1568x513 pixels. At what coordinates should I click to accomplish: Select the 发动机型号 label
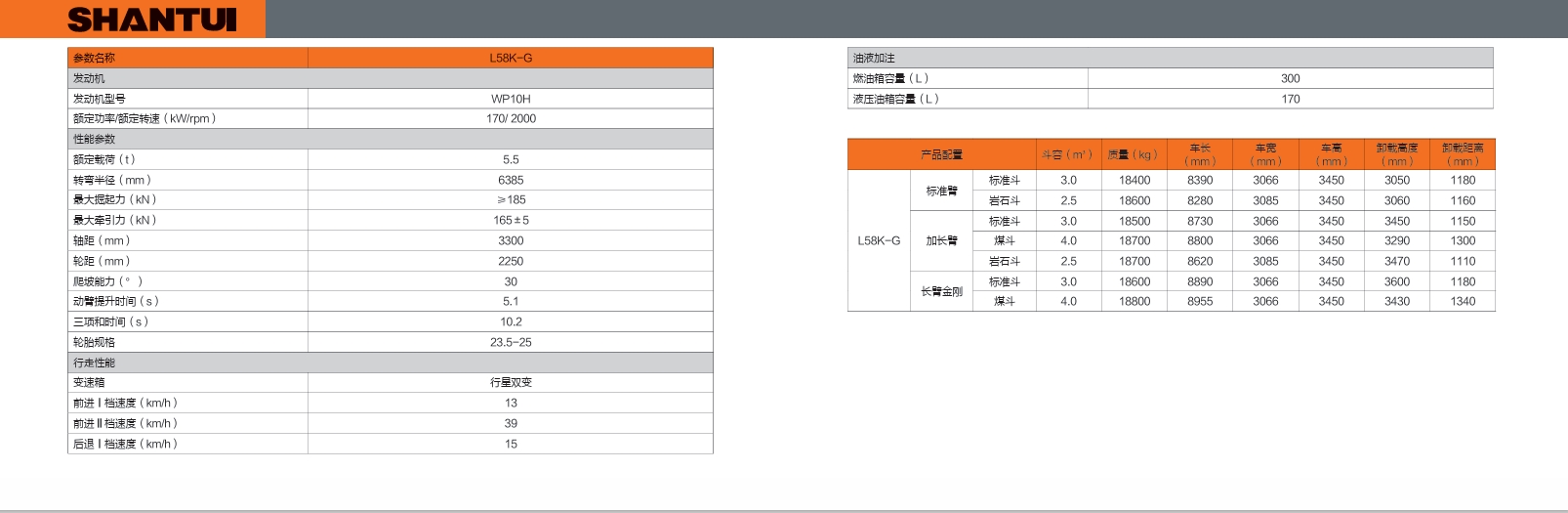tap(99, 99)
